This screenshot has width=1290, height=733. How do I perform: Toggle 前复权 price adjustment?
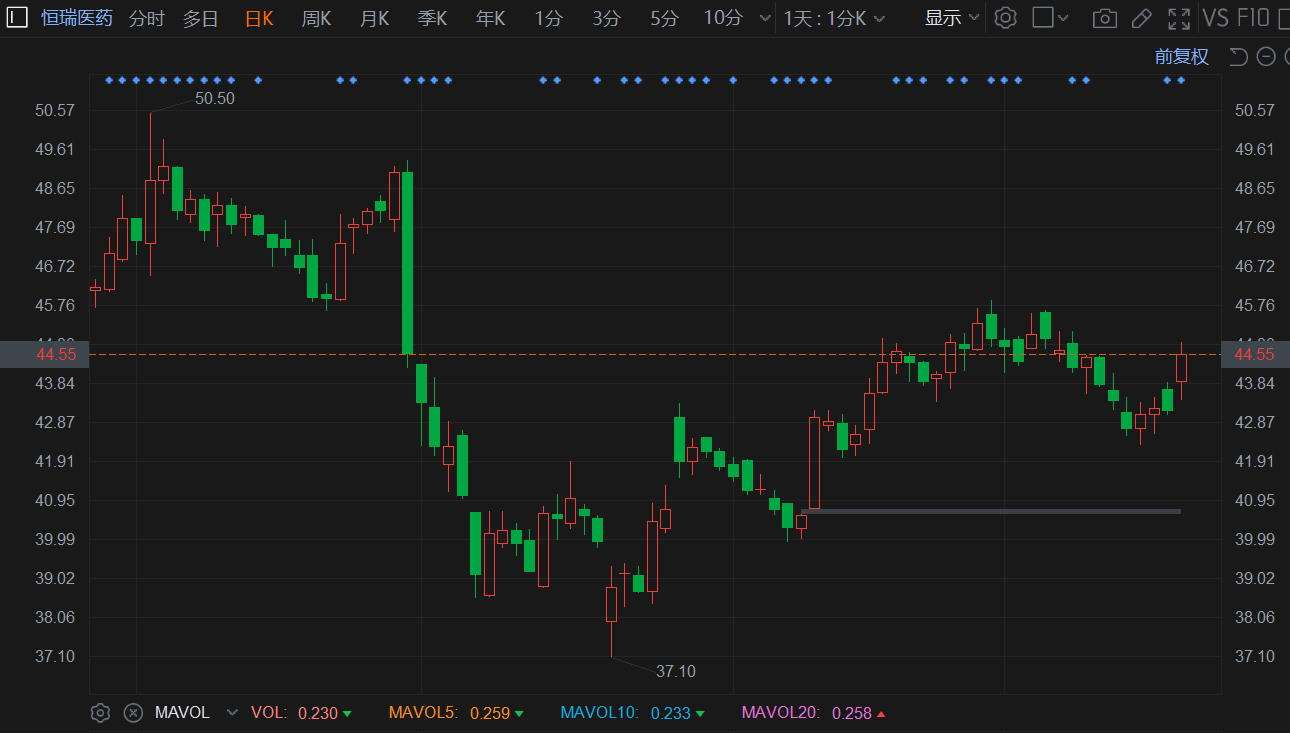pyautogui.click(x=1181, y=57)
